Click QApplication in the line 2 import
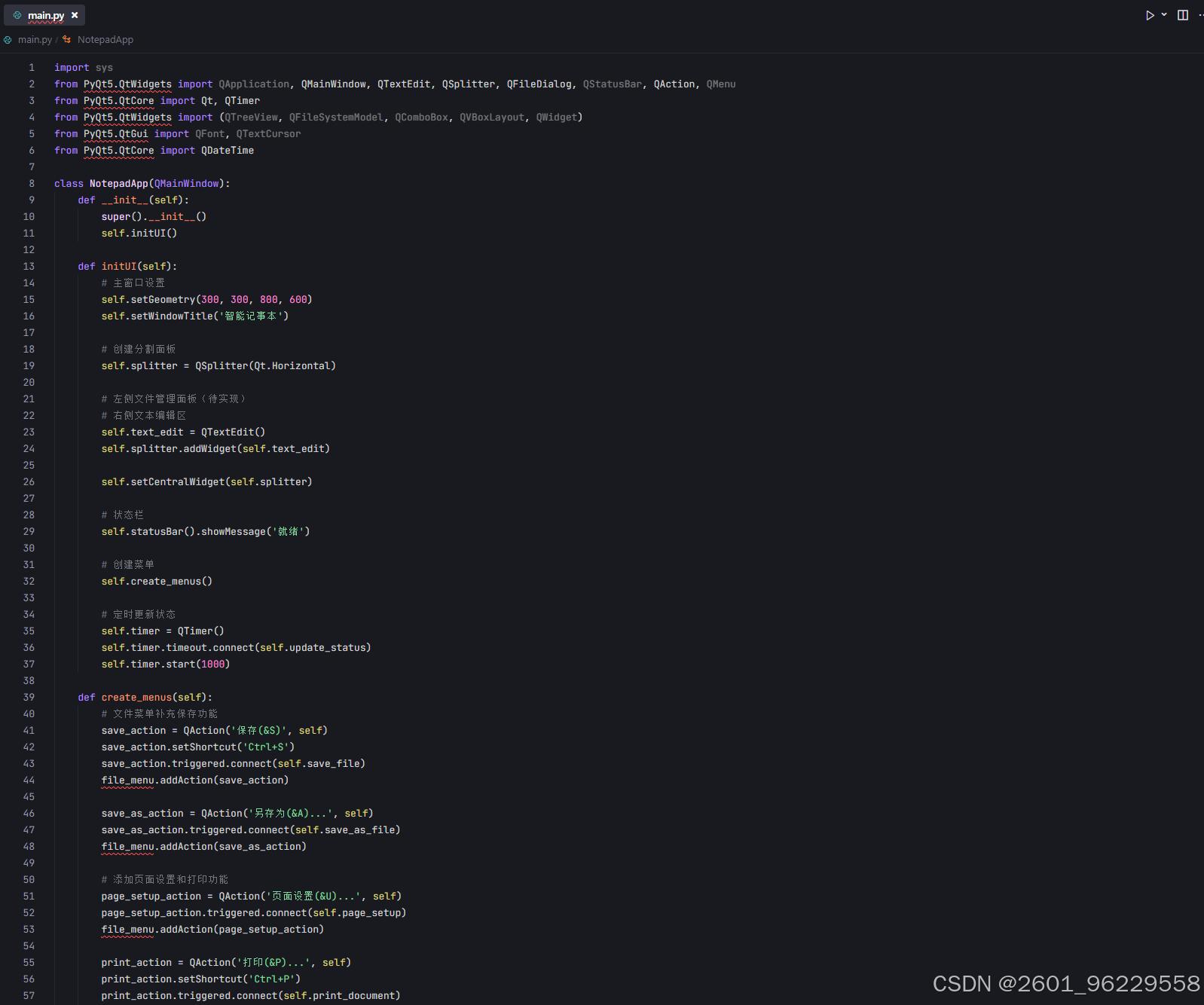 coord(254,84)
